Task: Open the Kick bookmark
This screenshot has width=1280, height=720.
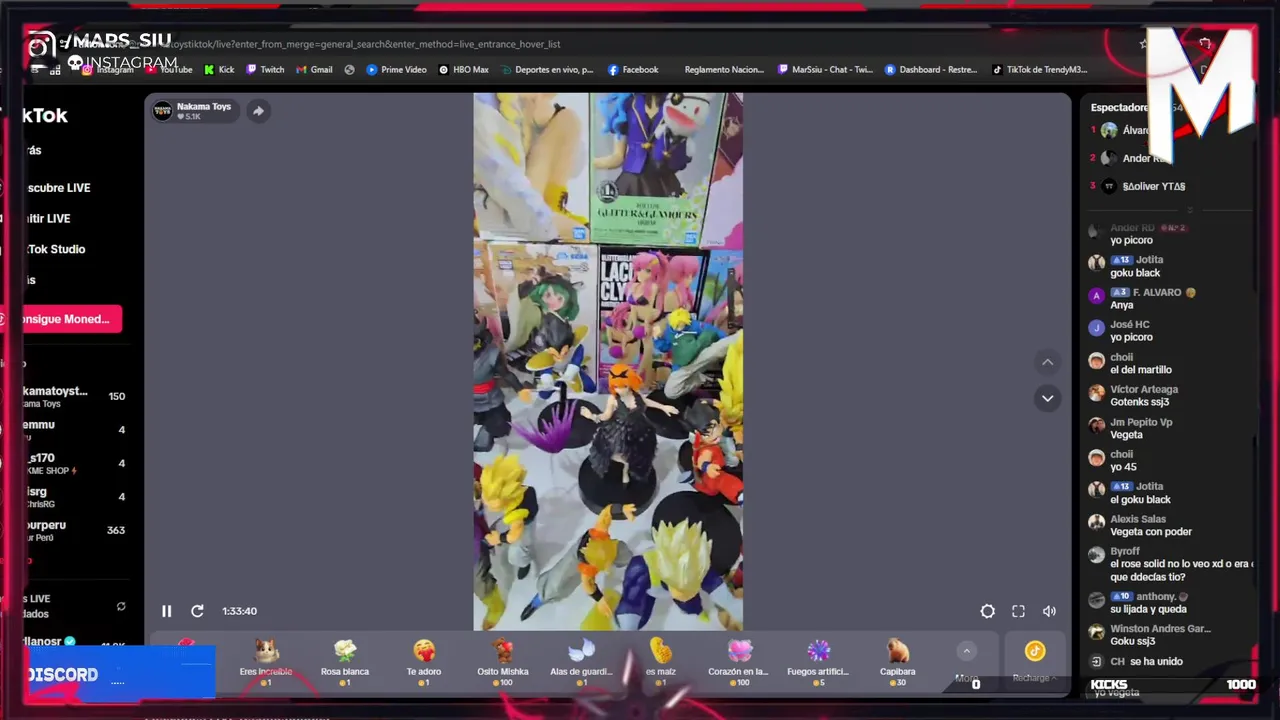Action: (x=219, y=70)
